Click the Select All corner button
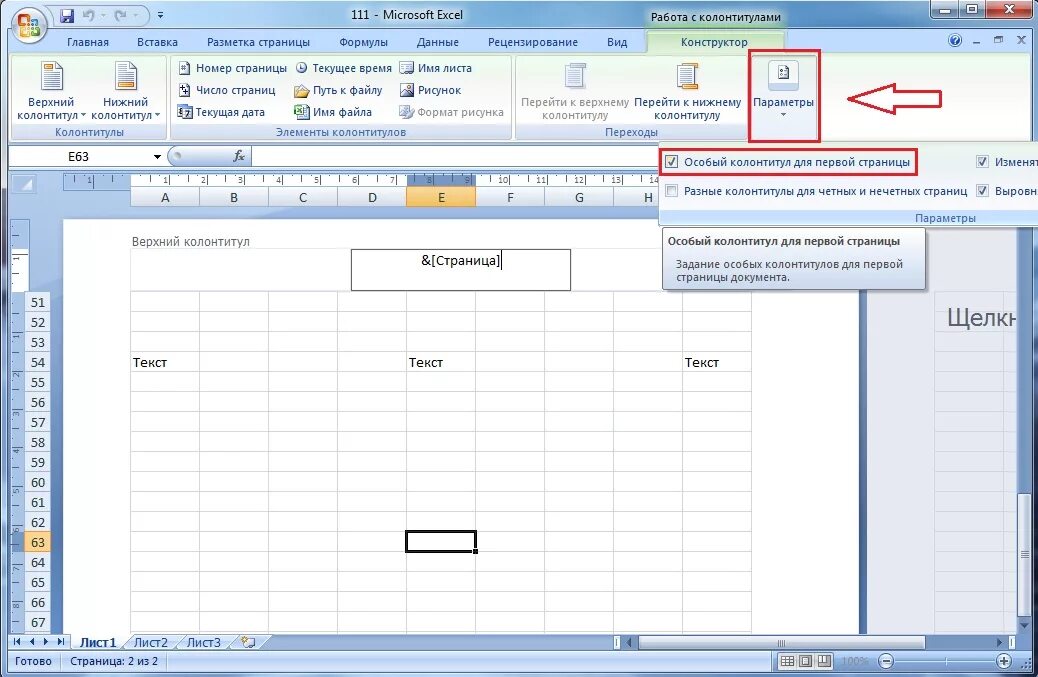Viewport: 1038px width, 677px height. click(x=24, y=185)
